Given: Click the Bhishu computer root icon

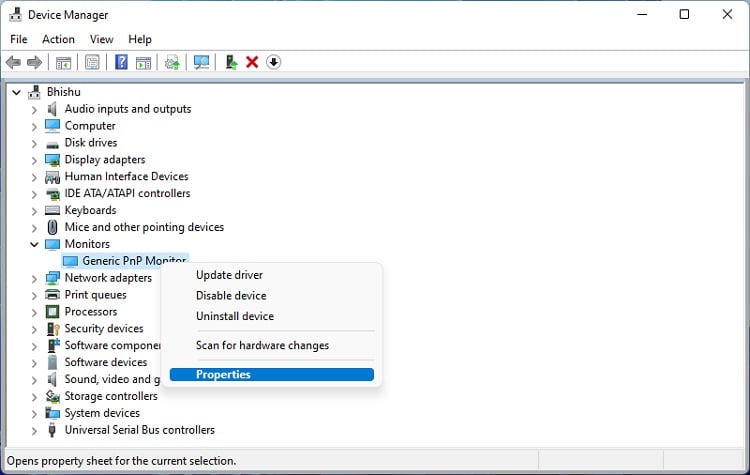Looking at the screenshot, I should [x=34, y=92].
